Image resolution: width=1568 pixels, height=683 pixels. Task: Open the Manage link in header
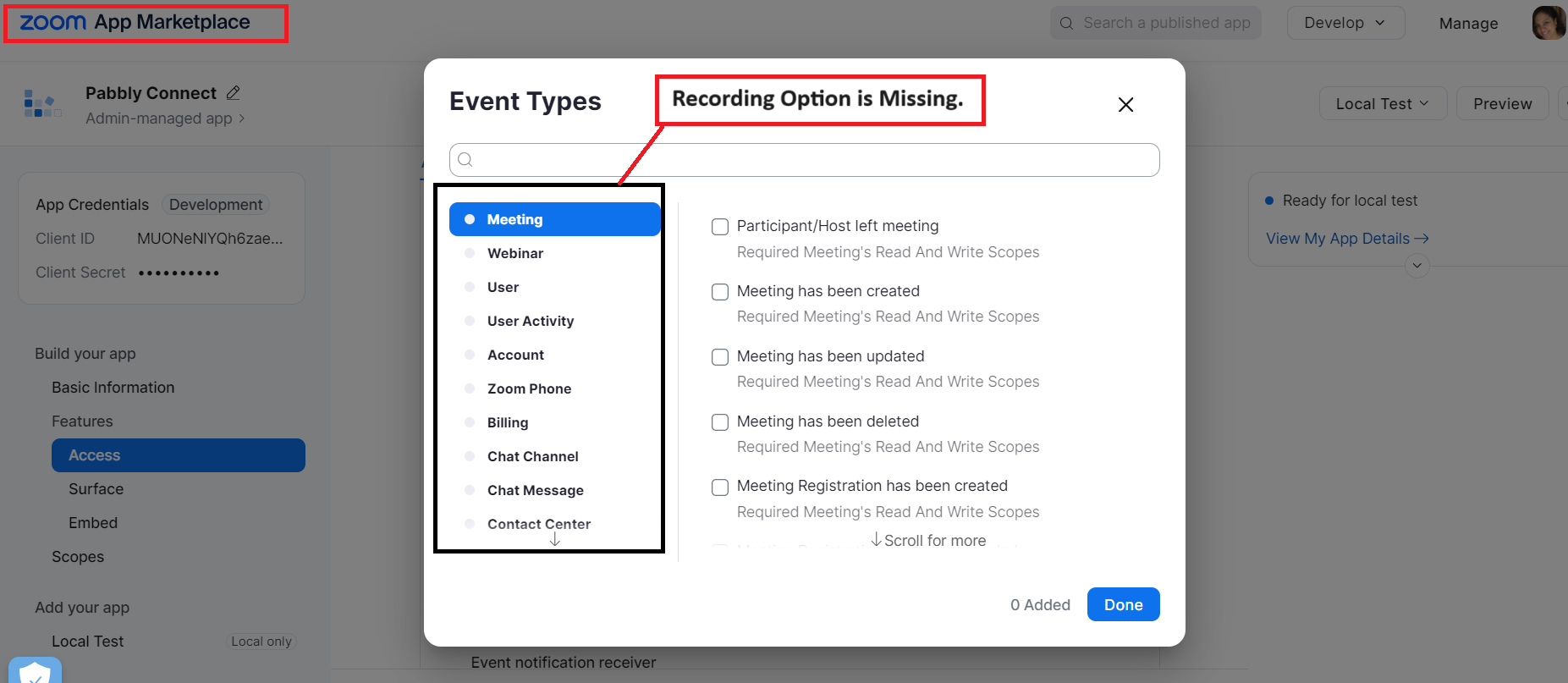[1468, 24]
